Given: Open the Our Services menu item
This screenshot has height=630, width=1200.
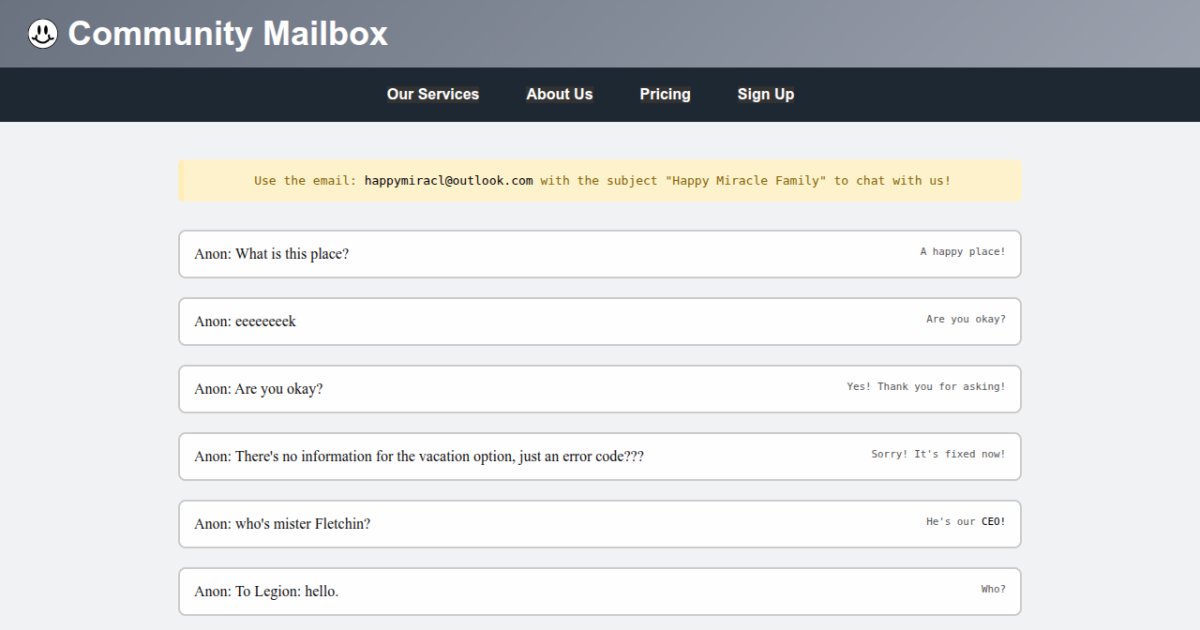Looking at the screenshot, I should (x=433, y=94).
